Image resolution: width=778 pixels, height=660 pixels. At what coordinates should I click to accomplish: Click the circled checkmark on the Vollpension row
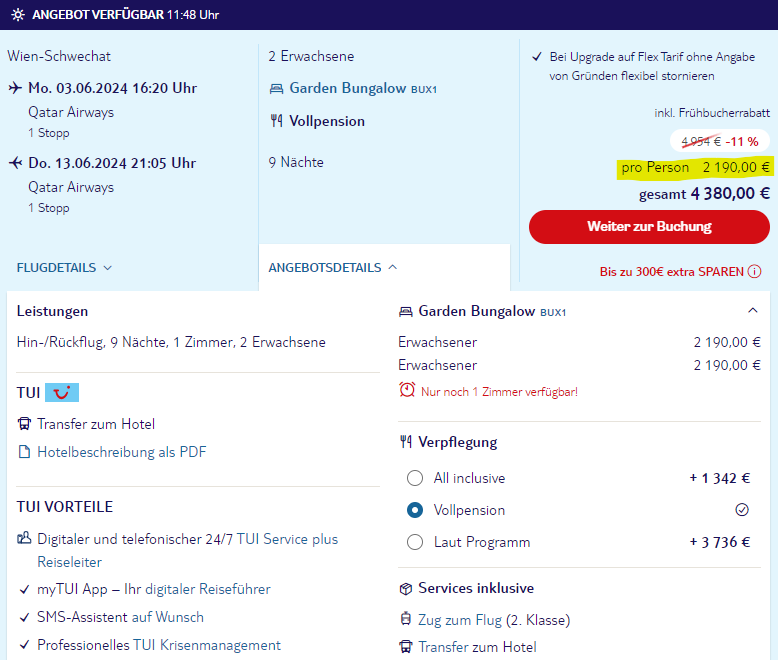click(742, 510)
